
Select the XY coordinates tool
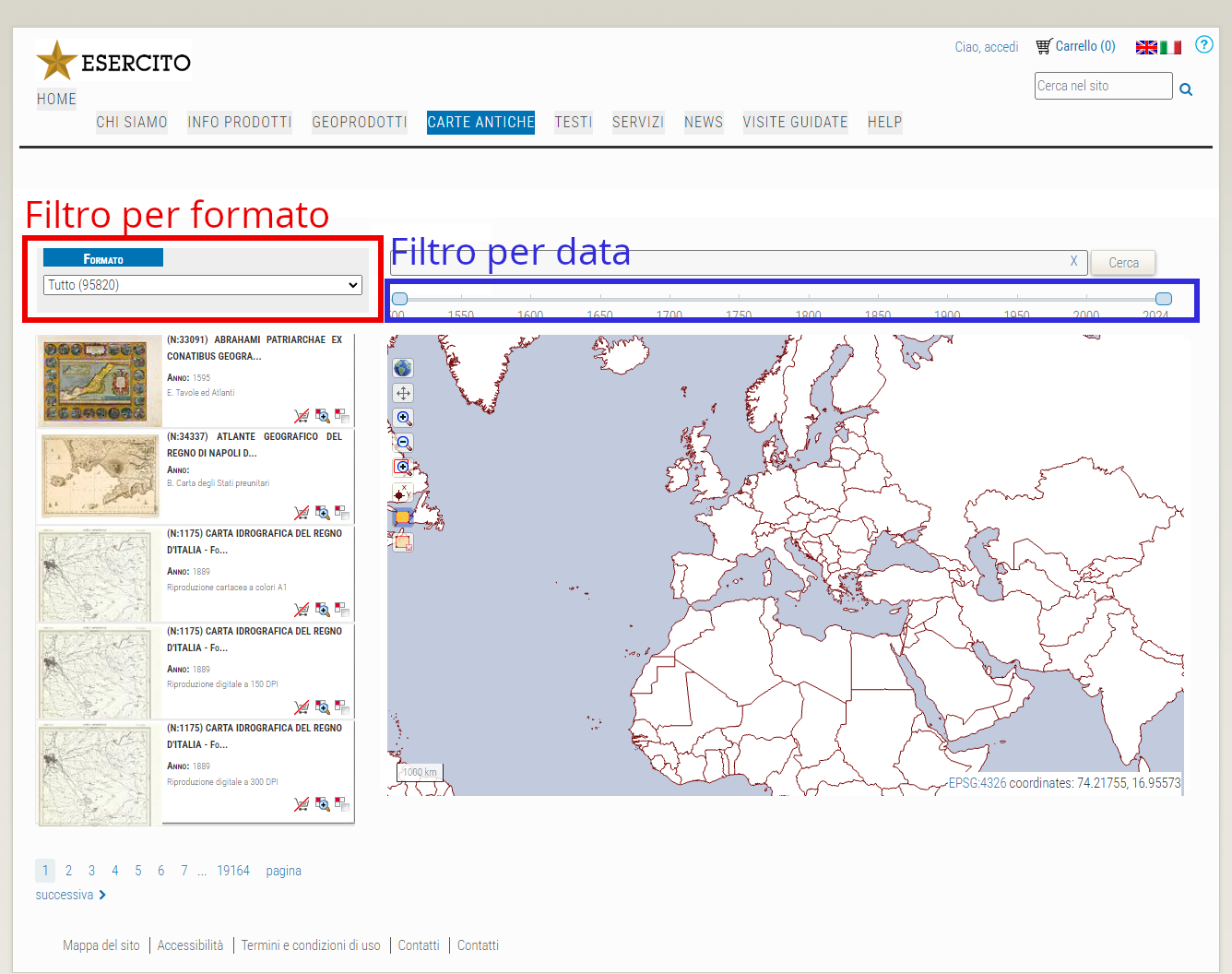point(402,493)
